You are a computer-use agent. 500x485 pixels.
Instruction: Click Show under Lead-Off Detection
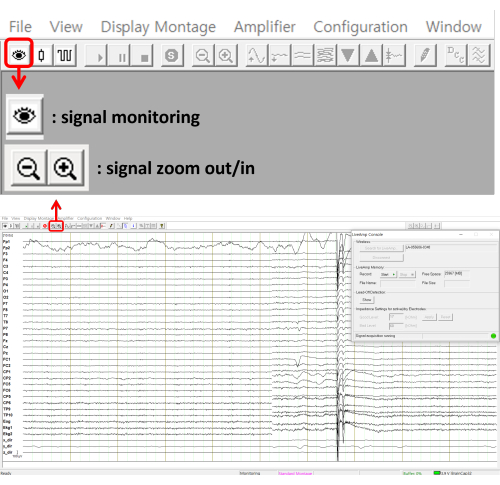coord(367,300)
